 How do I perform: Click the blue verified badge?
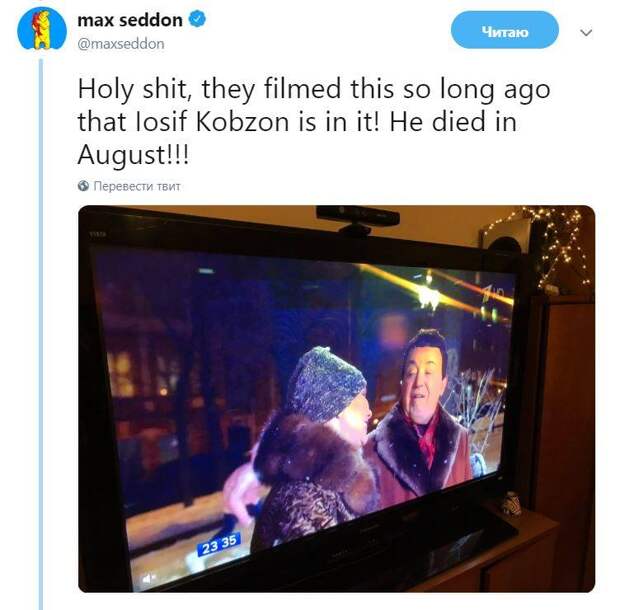(x=197, y=20)
